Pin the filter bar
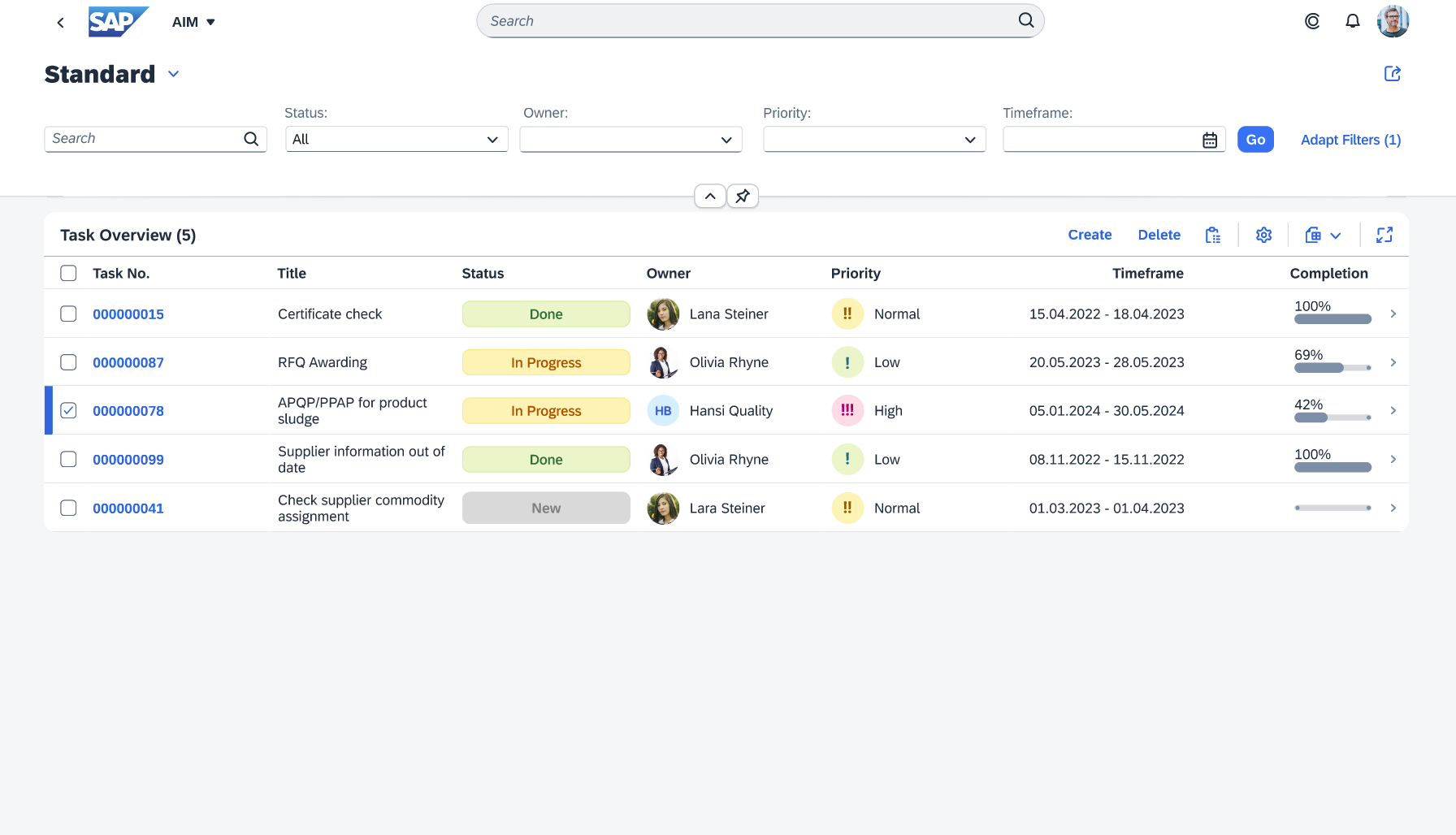This screenshot has width=1456, height=835. point(742,196)
